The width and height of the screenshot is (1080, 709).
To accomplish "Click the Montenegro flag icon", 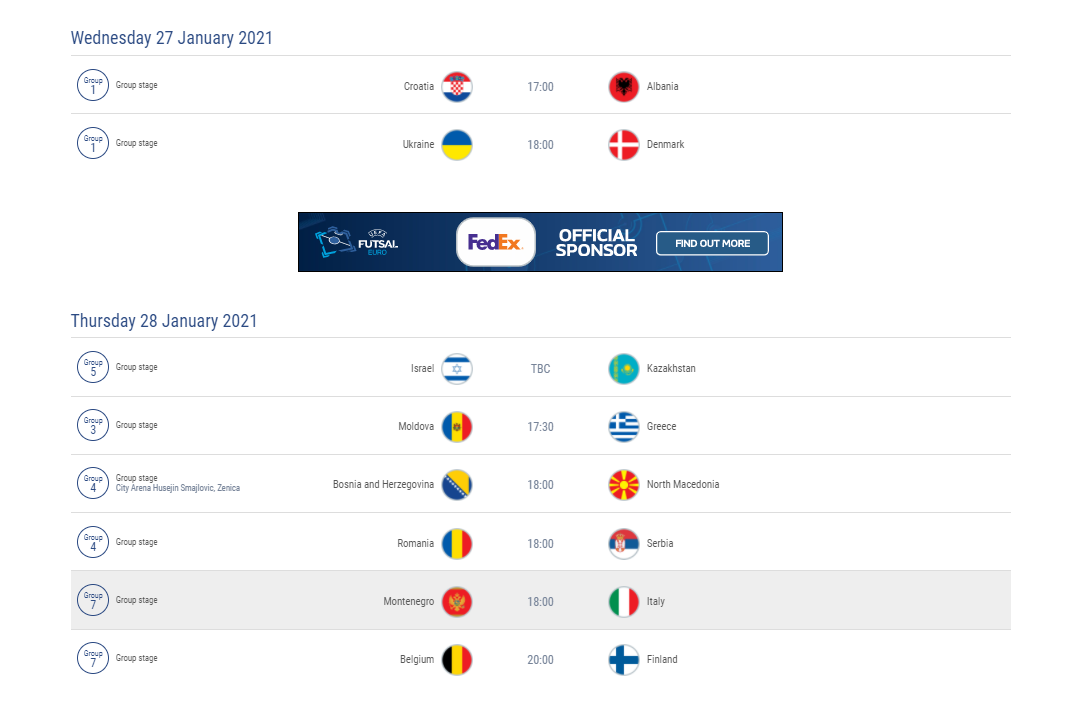I will click(x=457, y=602).
